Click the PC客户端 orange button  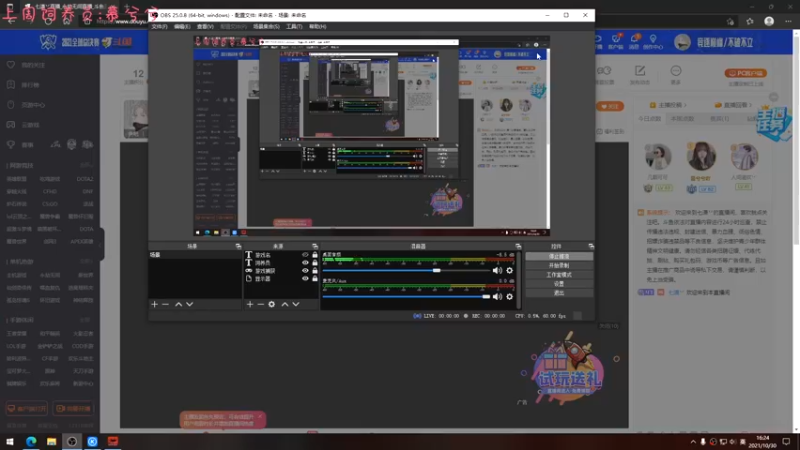pos(745,73)
